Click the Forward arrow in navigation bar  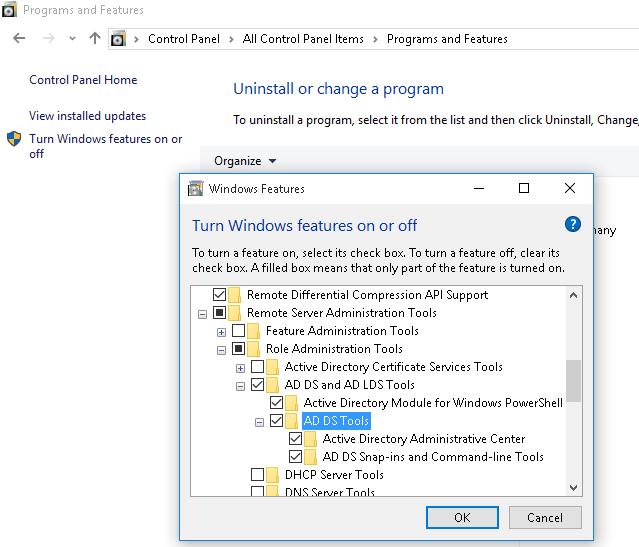[48, 39]
